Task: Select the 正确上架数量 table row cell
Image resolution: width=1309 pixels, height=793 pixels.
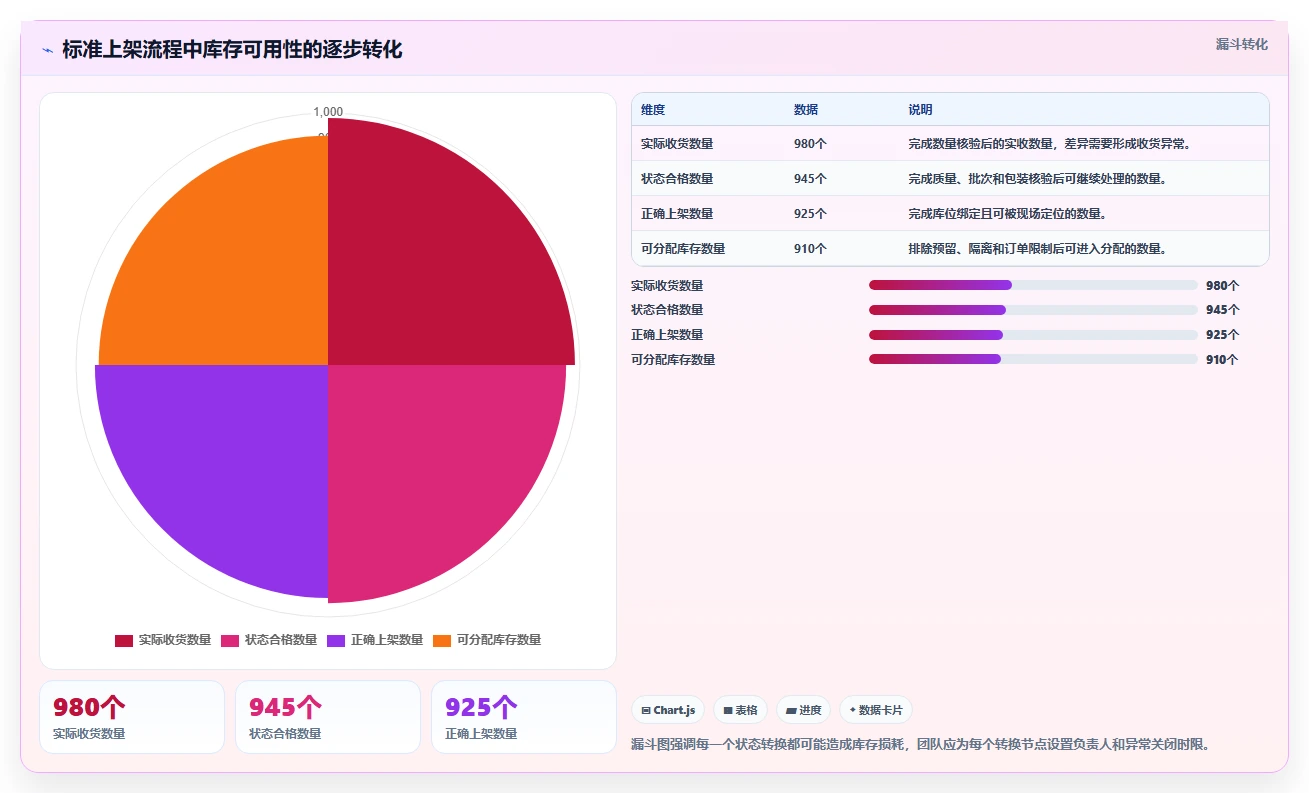Action: (677, 214)
